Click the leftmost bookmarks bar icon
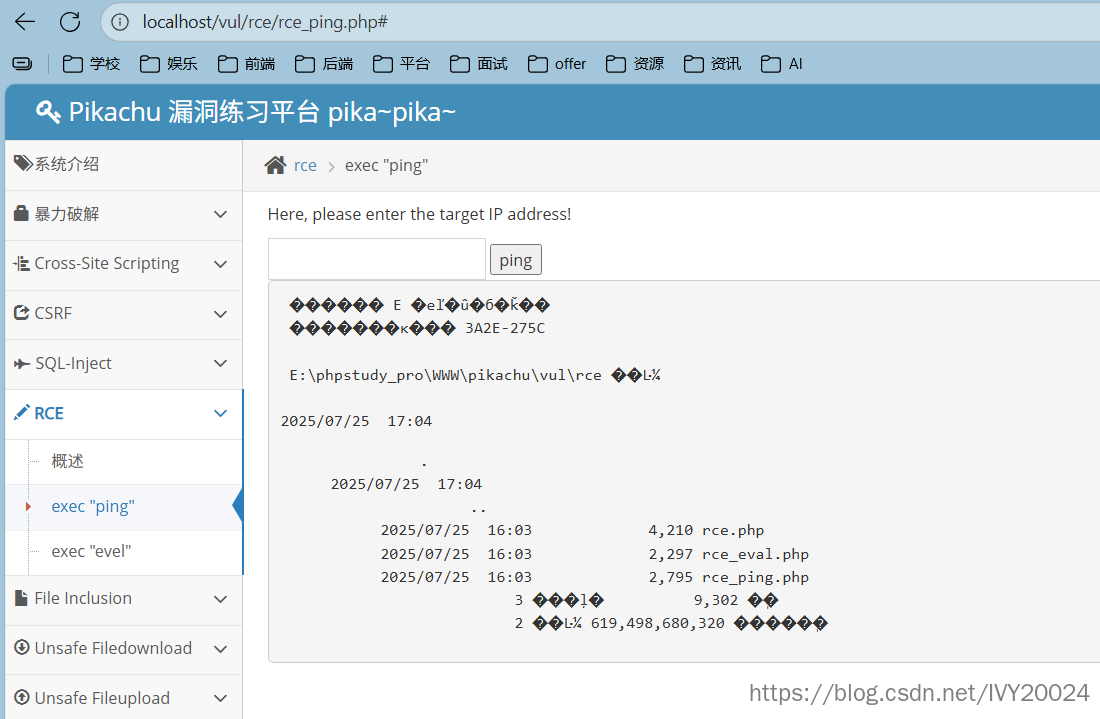The width and height of the screenshot is (1100, 719). tap(22, 64)
